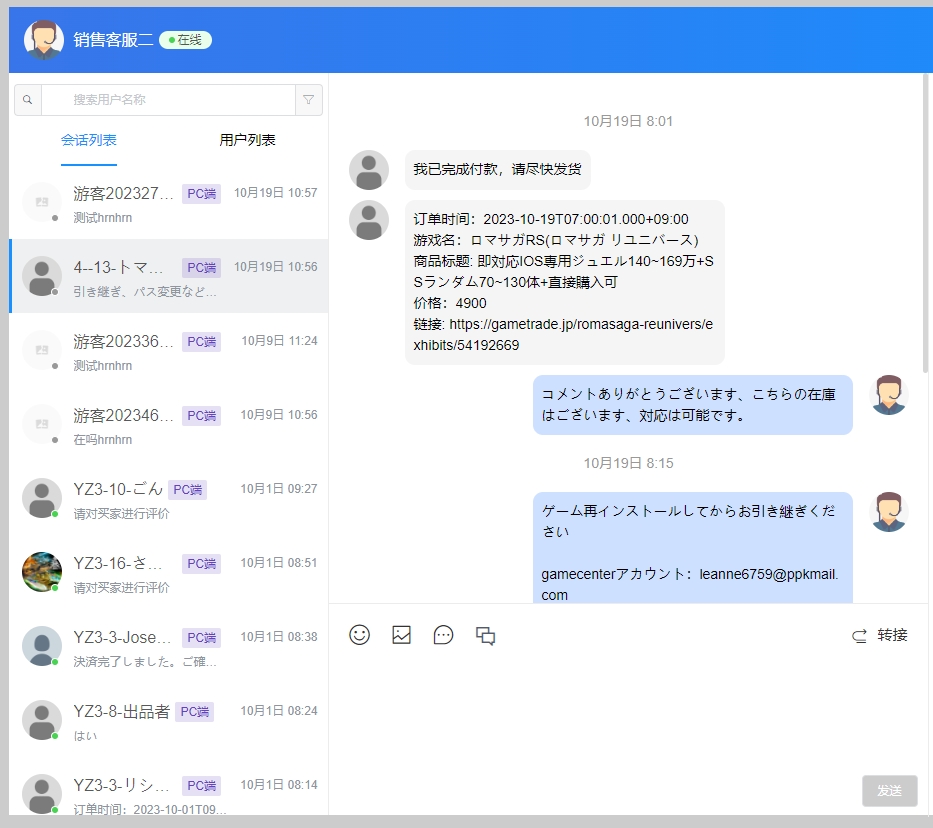933x828 pixels.
Task: Click the 在线 online status badge
Action: pyautogui.click(x=186, y=40)
